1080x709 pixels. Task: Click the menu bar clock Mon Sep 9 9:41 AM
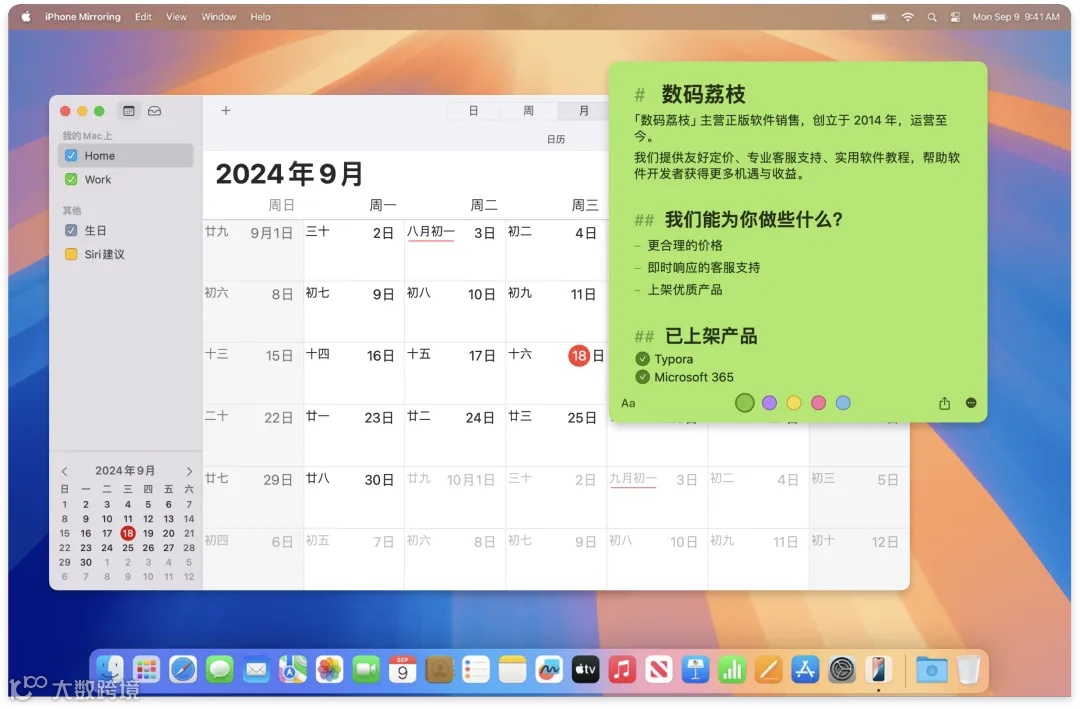1016,17
